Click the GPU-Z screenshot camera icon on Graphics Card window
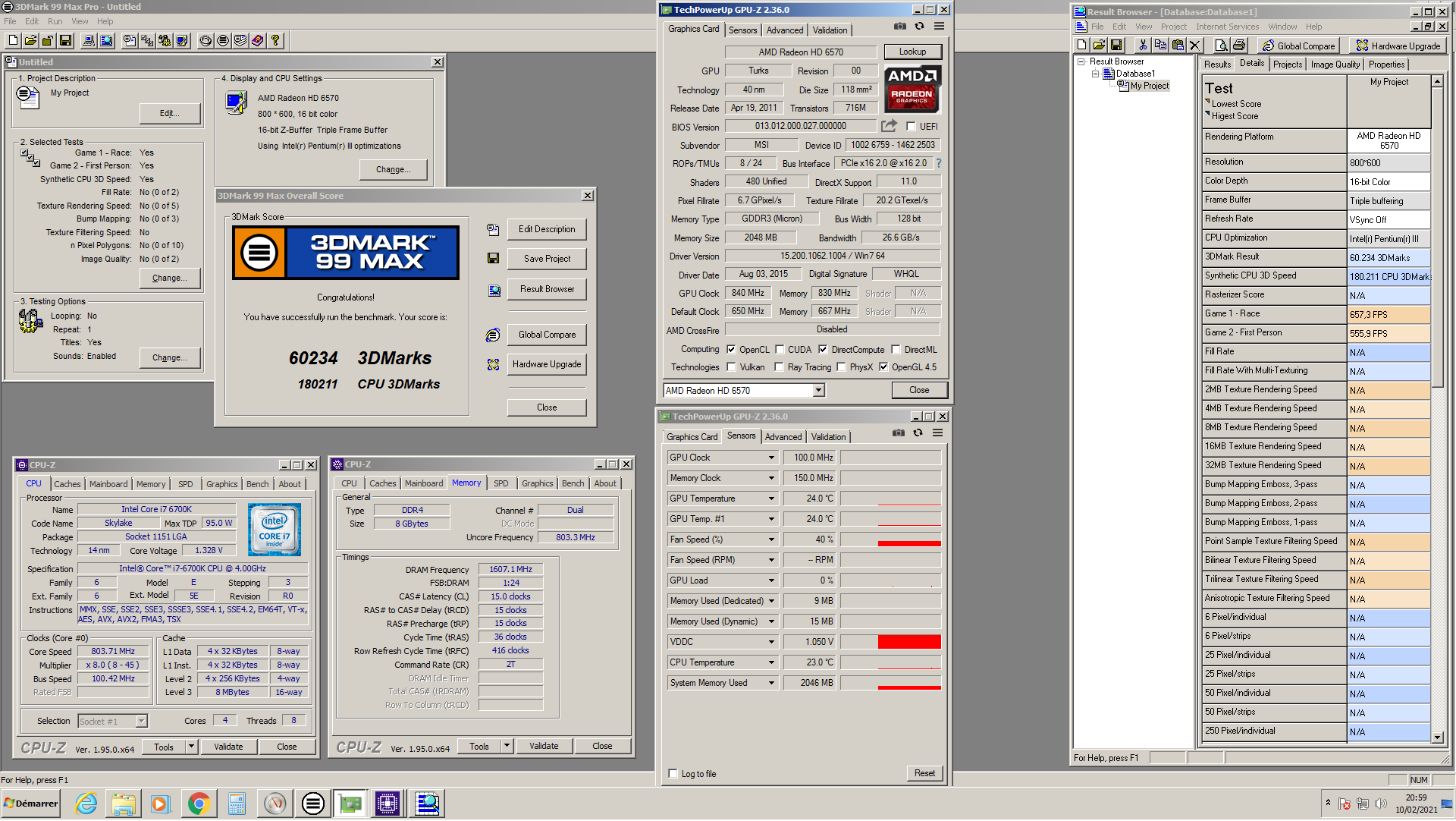Image resolution: width=1456 pixels, height=821 pixels. [900, 26]
